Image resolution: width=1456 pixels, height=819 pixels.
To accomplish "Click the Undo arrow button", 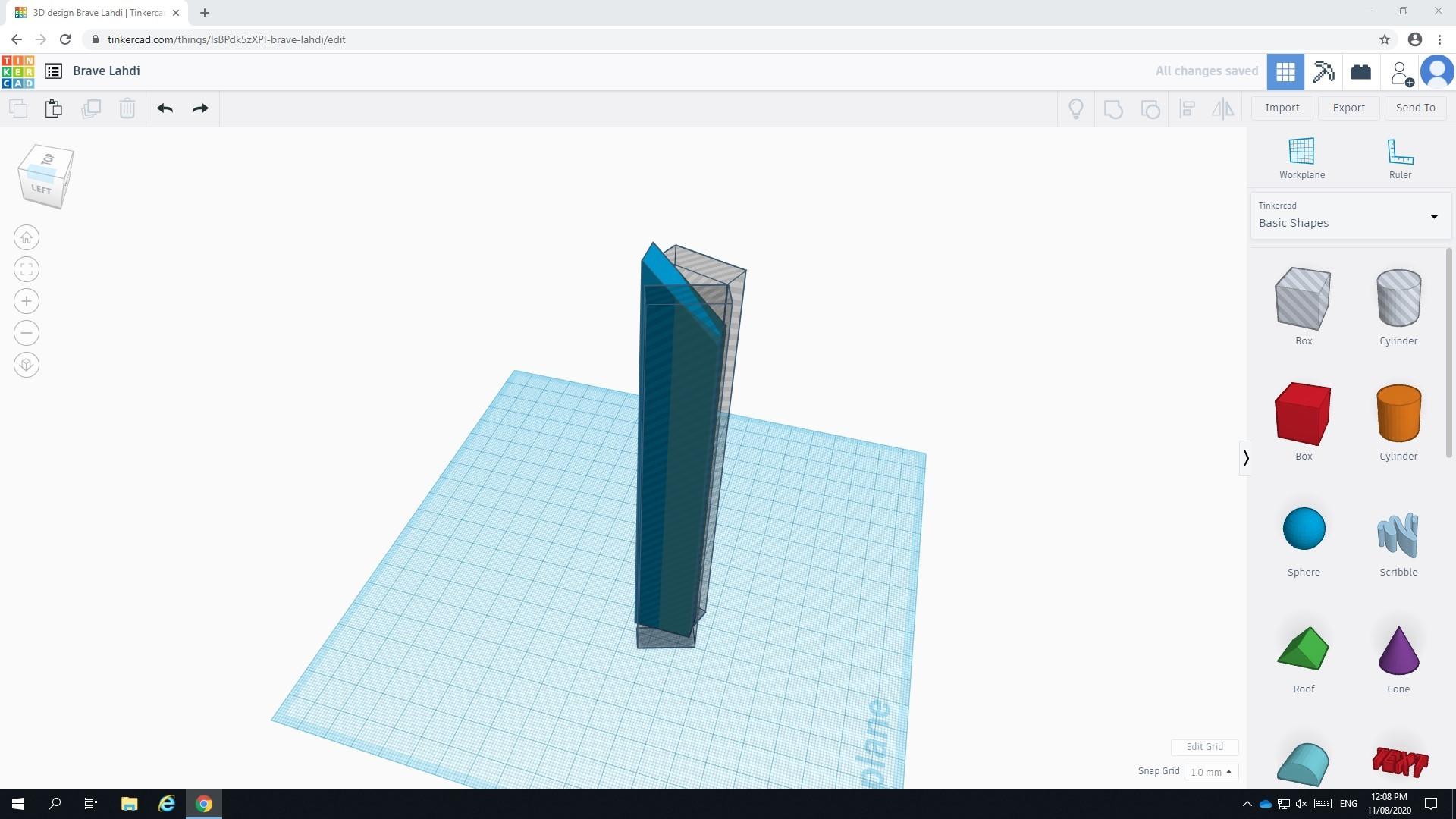I will 165,108.
